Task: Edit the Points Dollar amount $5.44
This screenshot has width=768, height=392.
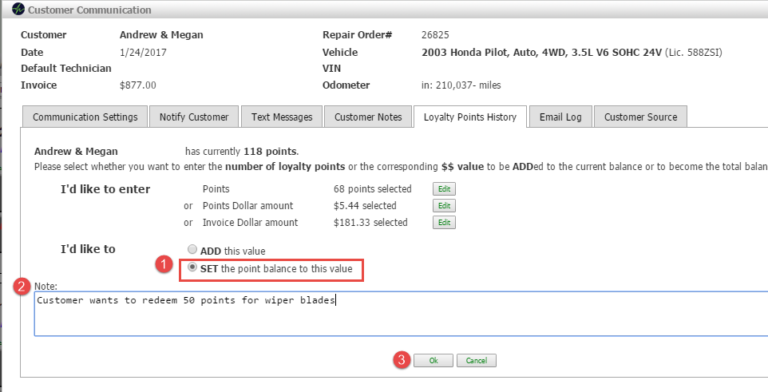Action: click(x=444, y=206)
